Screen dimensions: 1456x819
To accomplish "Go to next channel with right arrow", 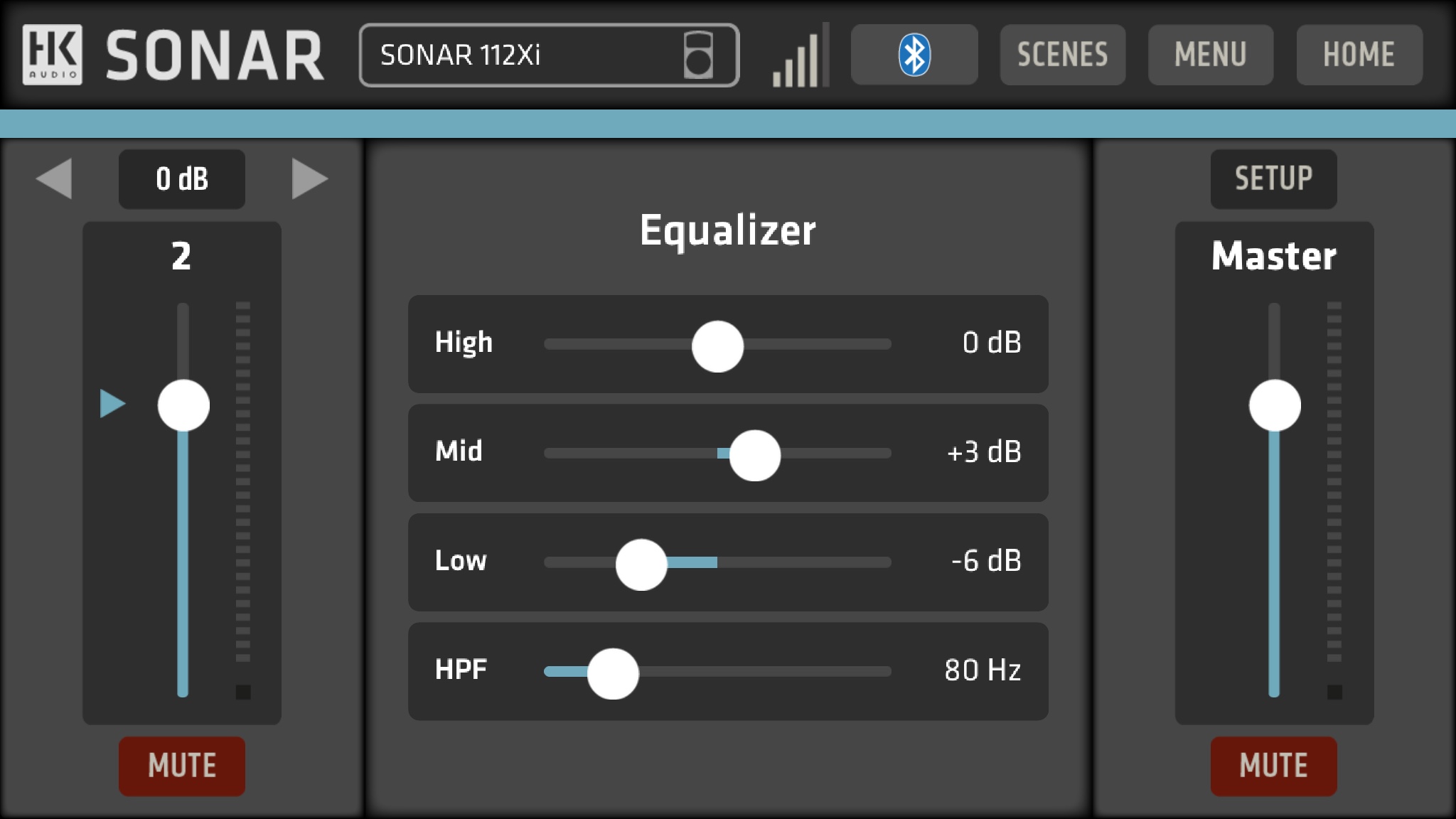I will coord(309,178).
